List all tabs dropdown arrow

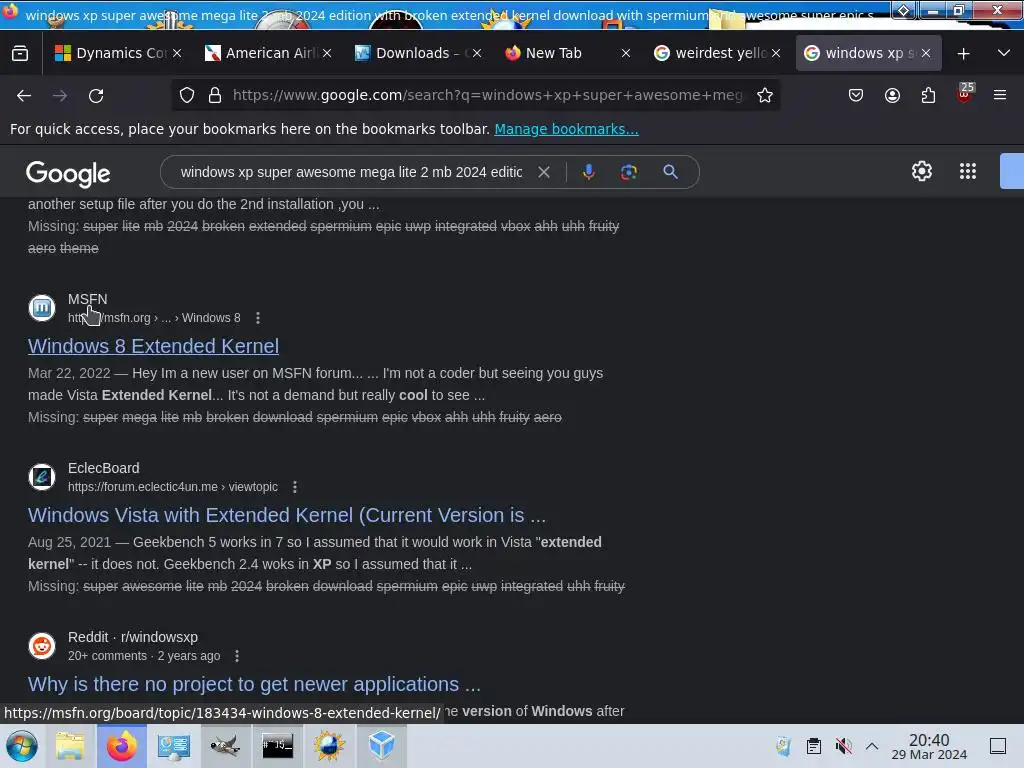(1004, 53)
